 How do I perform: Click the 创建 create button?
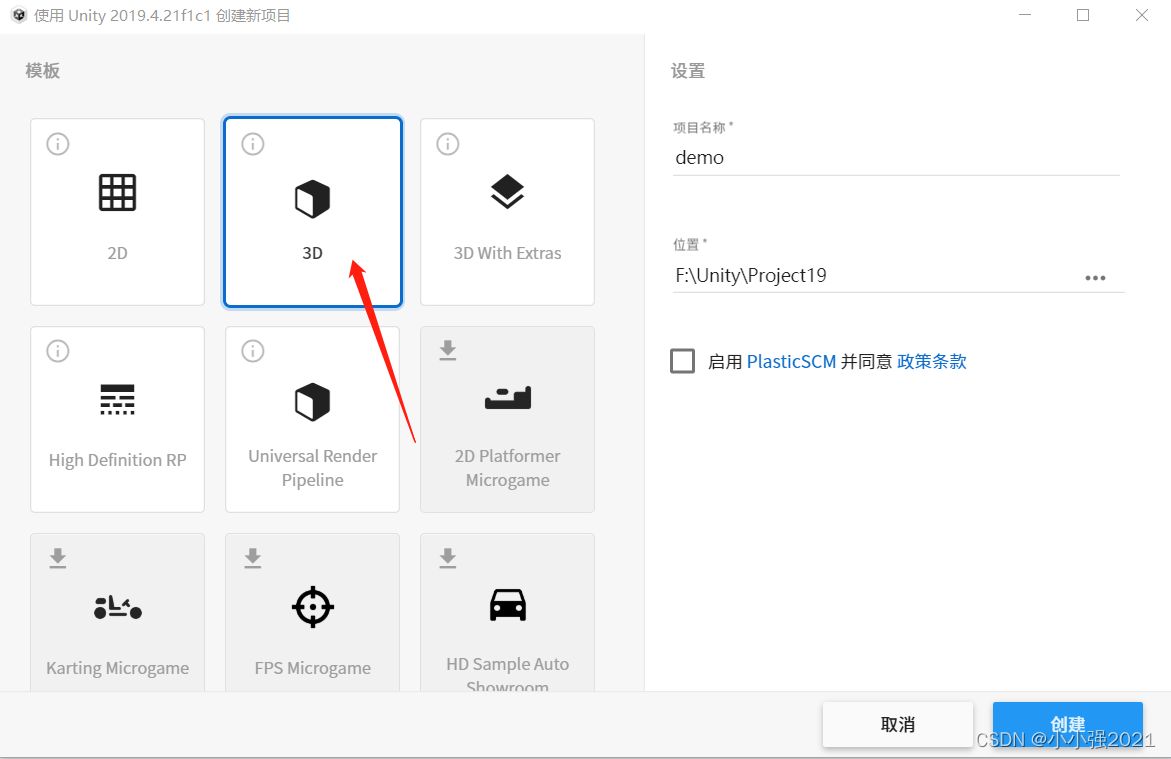pyautogui.click(x=1067, y=724)
